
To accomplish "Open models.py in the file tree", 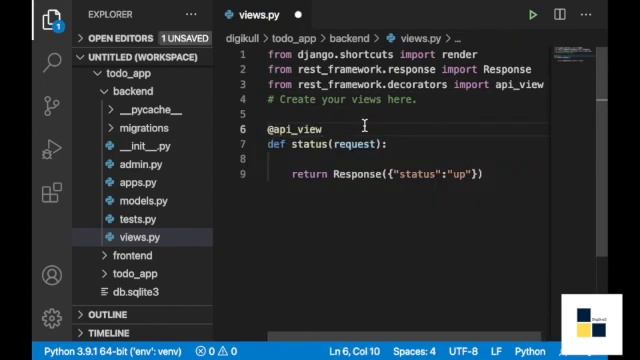I will click(144, 201).
